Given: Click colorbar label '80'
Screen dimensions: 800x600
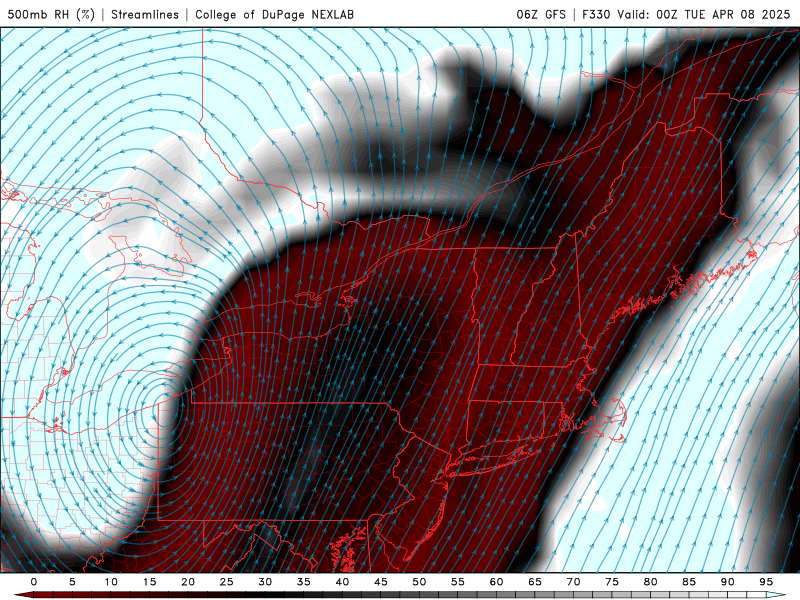Looking at the screenshot, I should coord(650,582).
